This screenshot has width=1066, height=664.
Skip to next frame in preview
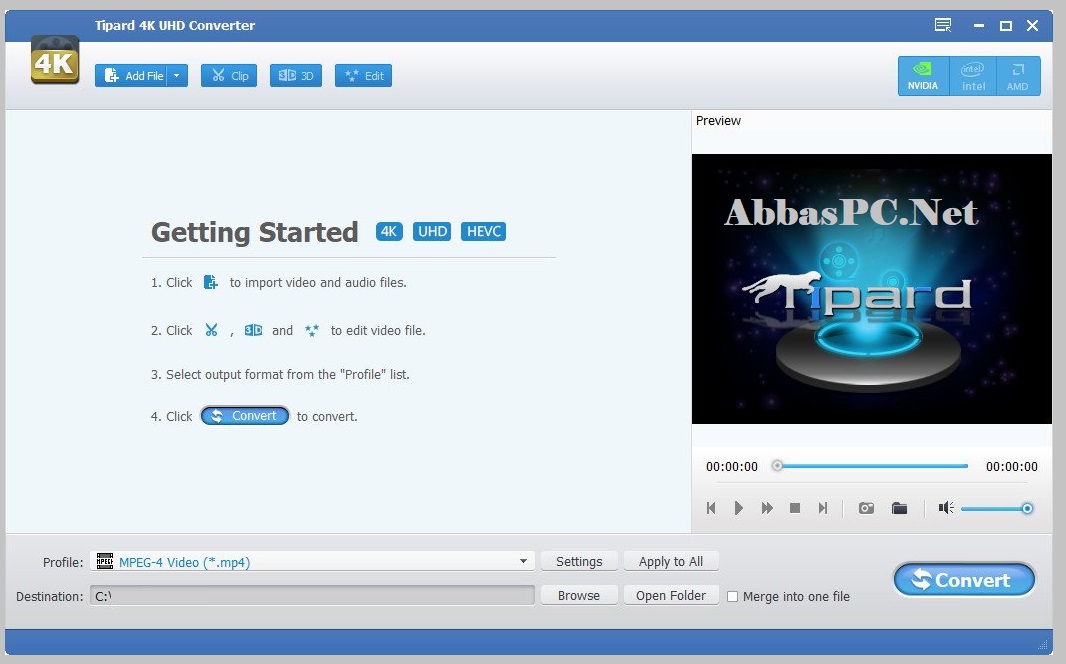(x=823, y=508)
